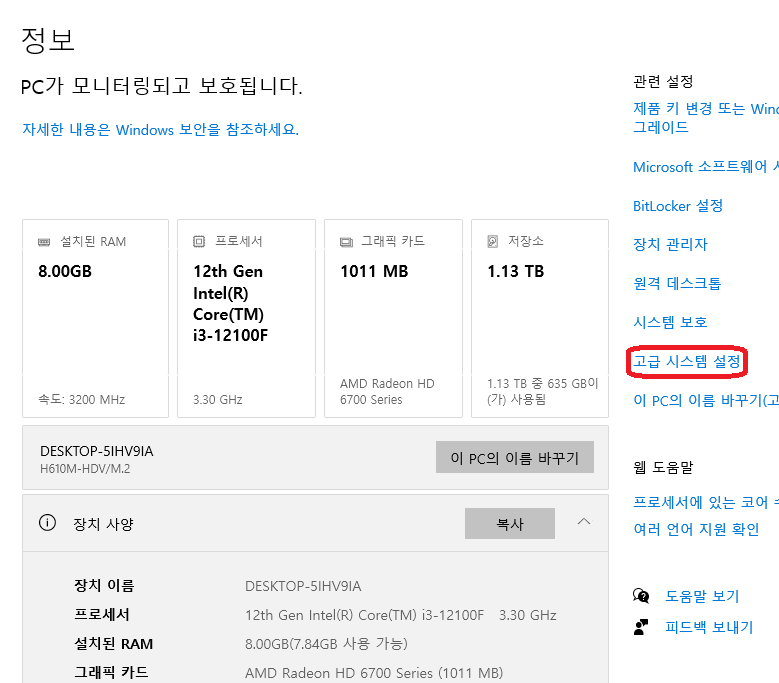Image resolution: width=779 pixels, height=683 pixels.
Task: Collapse the 장치 사양 section chevron
Action: pos(584,522)
